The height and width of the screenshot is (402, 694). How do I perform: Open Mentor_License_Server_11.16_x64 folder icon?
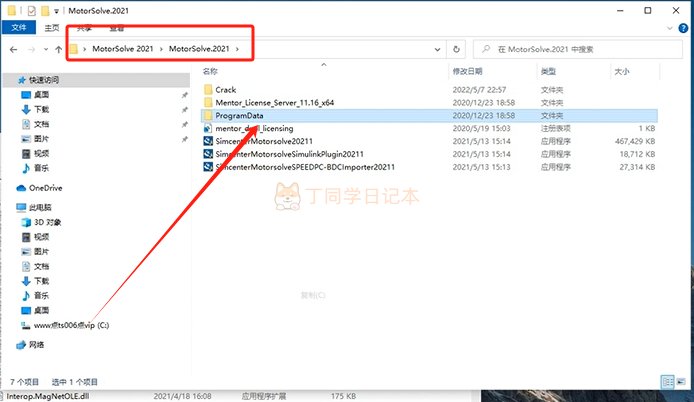[208, 103]
